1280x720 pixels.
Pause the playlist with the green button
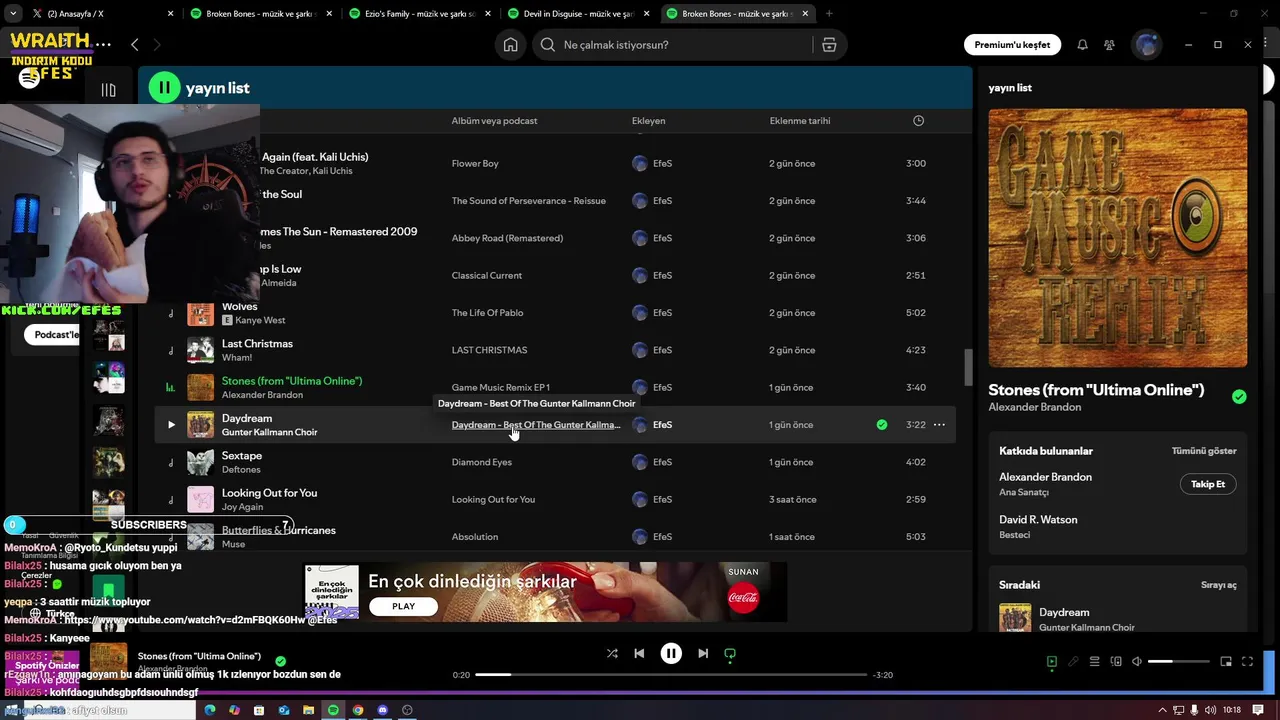click(164, 88)
